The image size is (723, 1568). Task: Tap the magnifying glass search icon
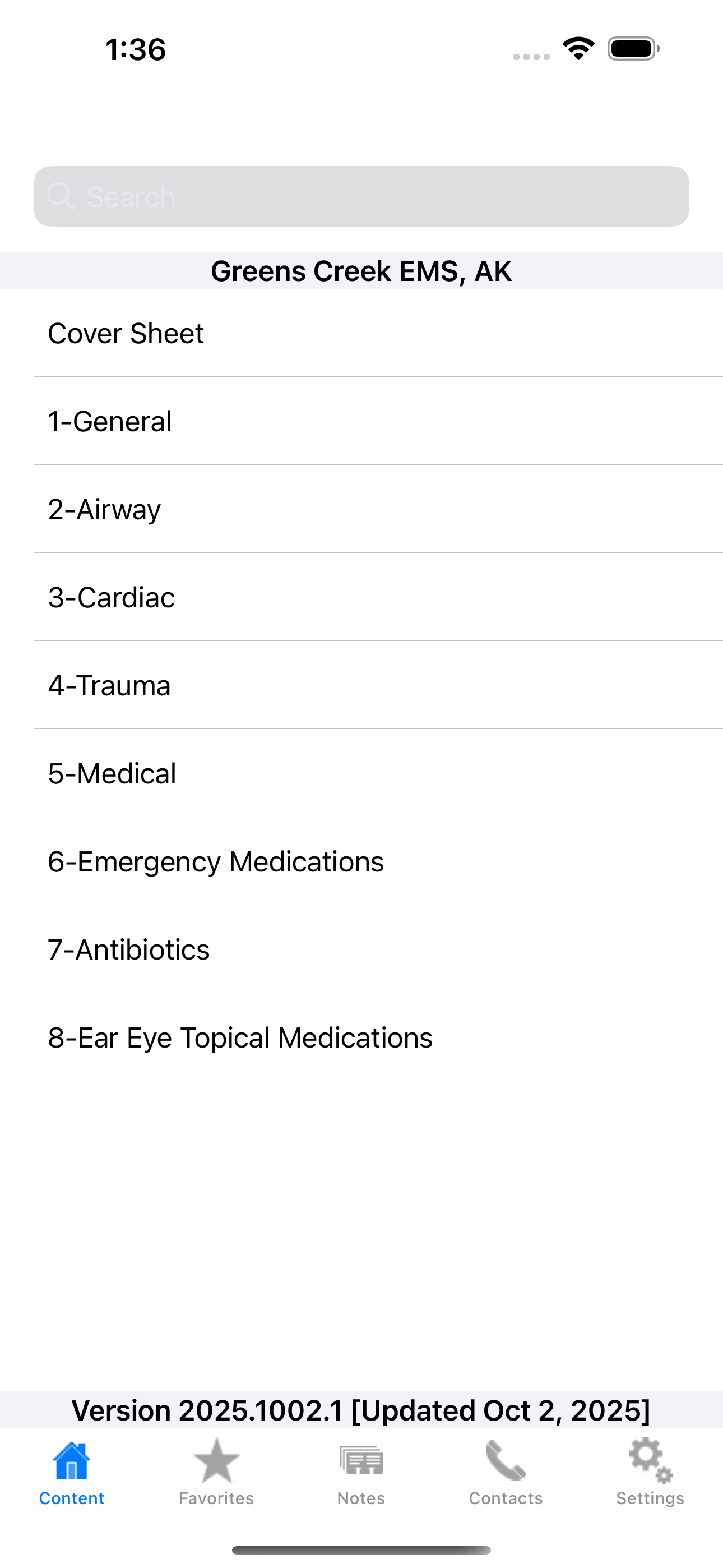coord(61,196)
